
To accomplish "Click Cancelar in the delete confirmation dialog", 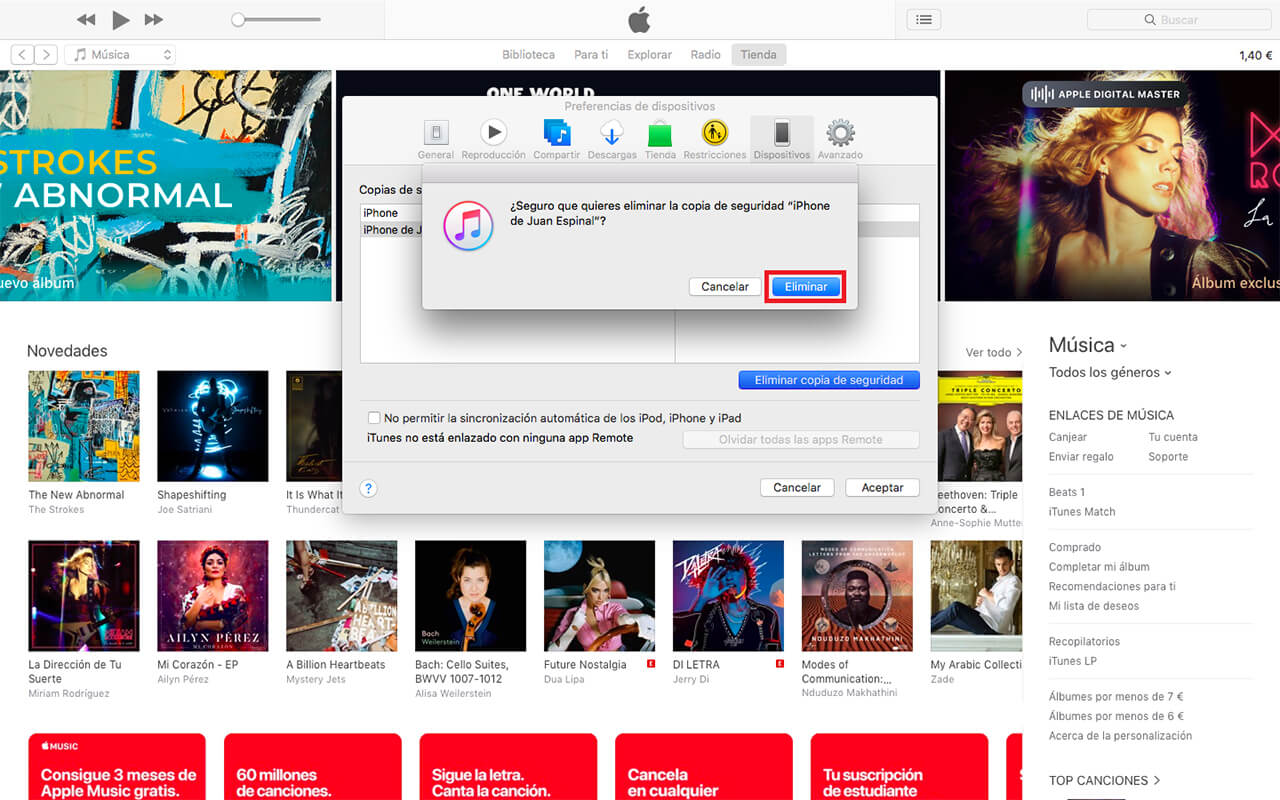I will 725,287.
